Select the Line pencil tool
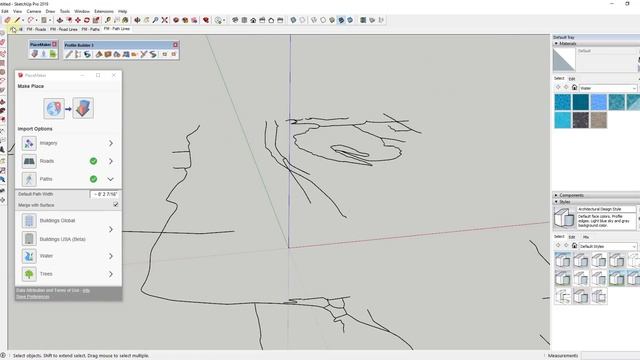Image resolution: width=640 pixels, height=360 pixels. pyautogui.click(x=17, y=20)
